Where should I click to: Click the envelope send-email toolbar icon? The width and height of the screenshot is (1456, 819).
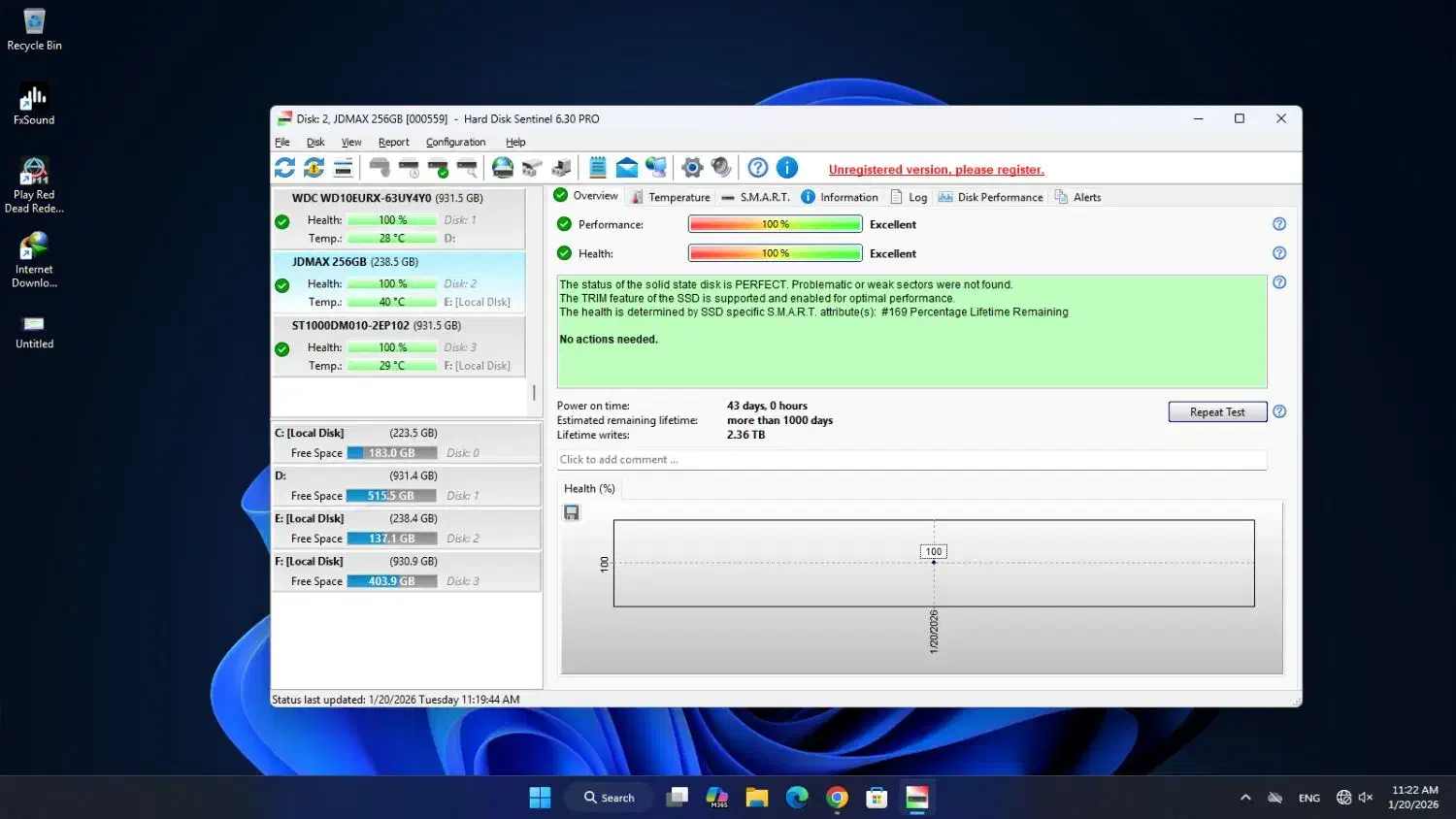click(x=627, y=168)
